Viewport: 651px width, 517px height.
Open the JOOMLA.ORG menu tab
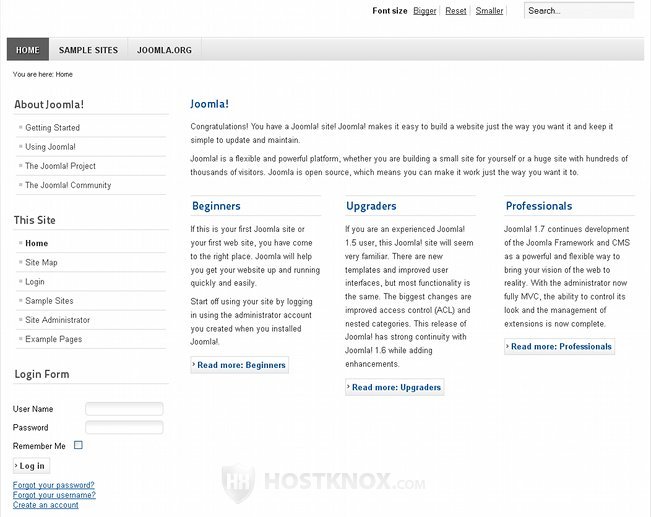(164, 50)
